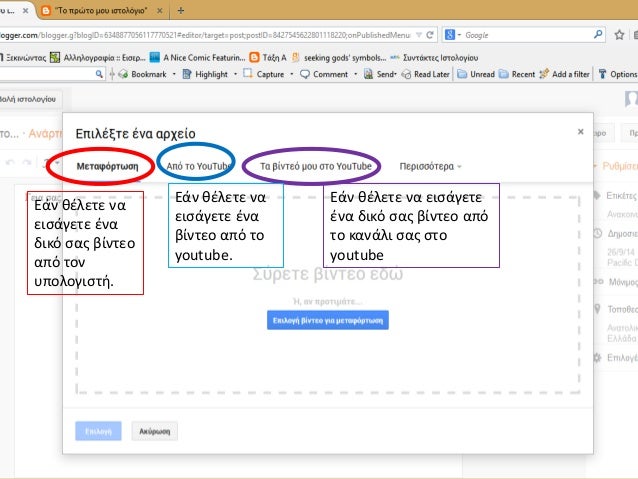Click the Capture toolbar button
Image resolution: width=638 pixels, height=479 pixels.
[264, 74]
